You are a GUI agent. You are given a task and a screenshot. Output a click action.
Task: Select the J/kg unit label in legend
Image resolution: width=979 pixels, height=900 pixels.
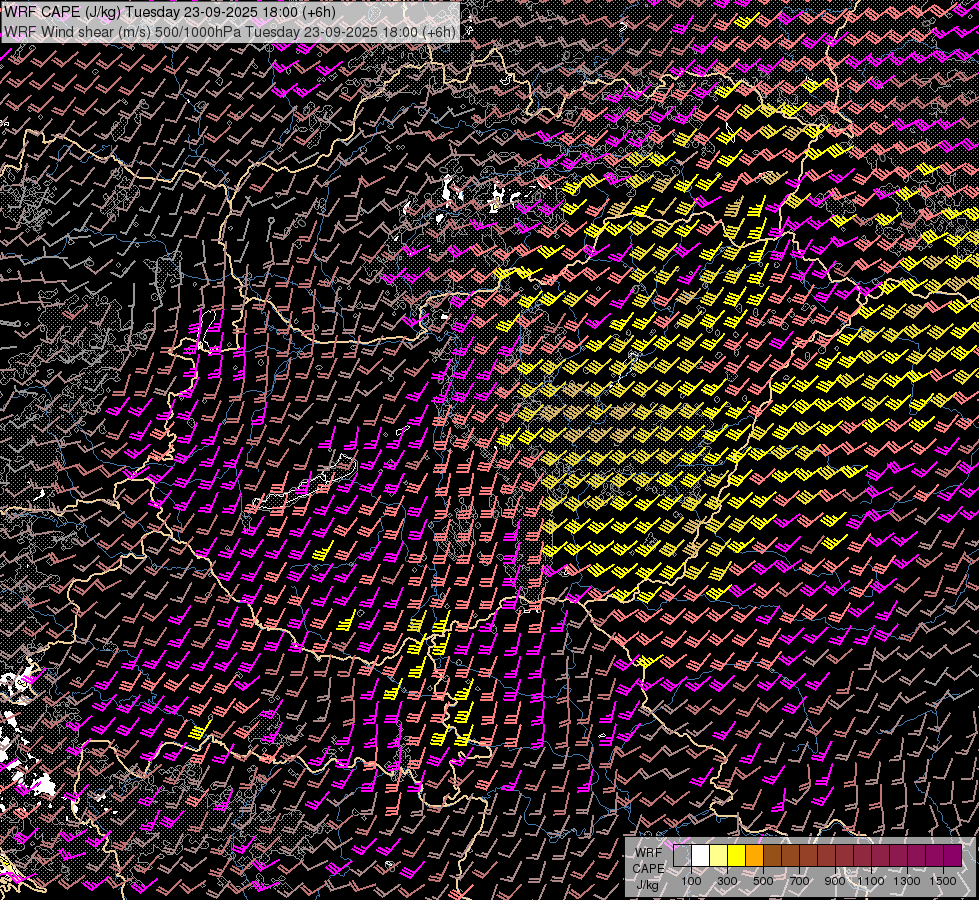point(648,884)
